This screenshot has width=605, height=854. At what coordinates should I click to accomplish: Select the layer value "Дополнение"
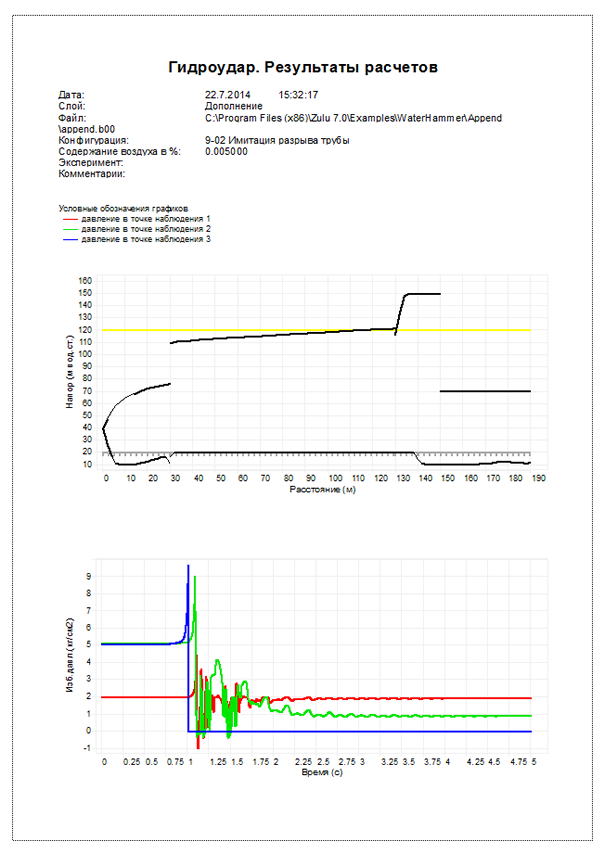pyautogui.click(x=233, y=106)
